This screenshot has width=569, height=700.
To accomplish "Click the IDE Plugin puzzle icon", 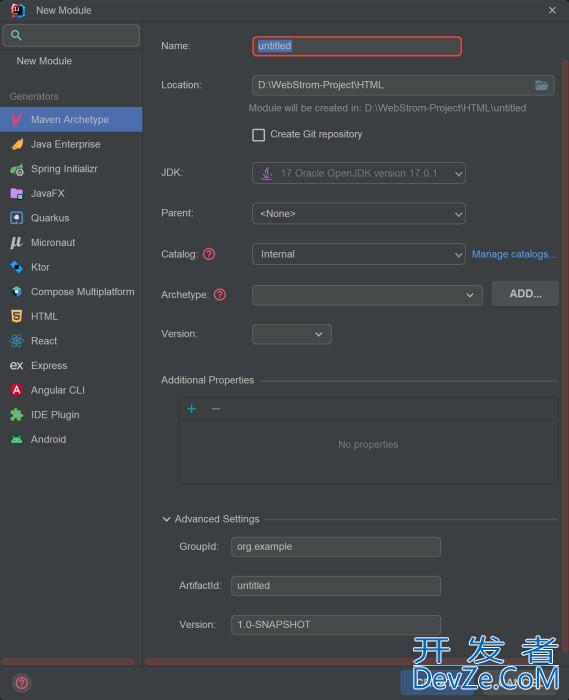I will [17, 415].
